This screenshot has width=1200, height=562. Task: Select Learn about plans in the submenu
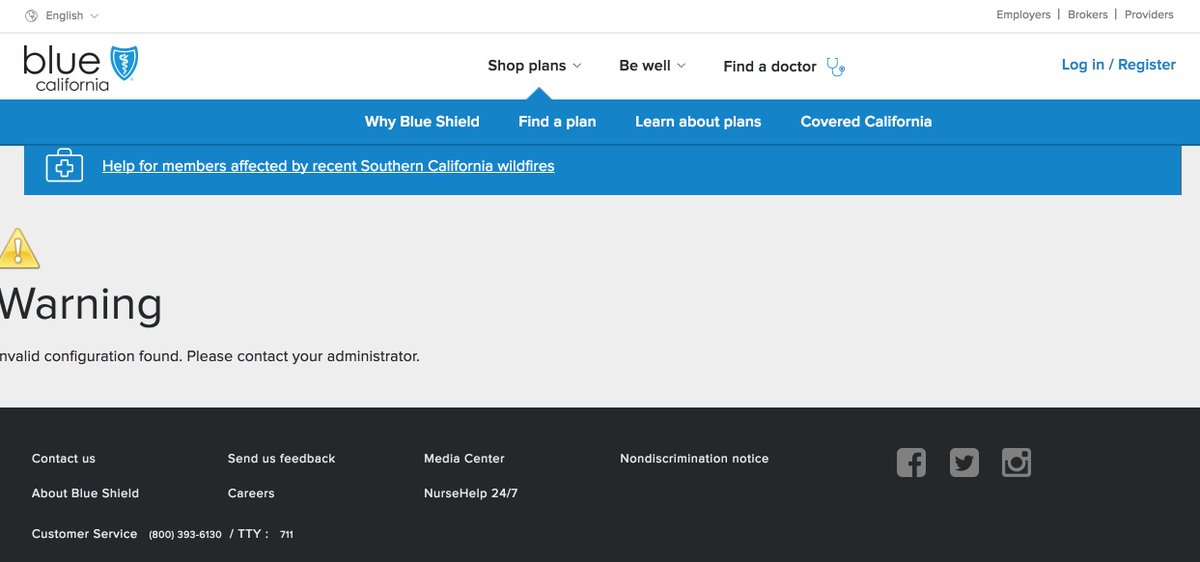click(x=698, y=122)
